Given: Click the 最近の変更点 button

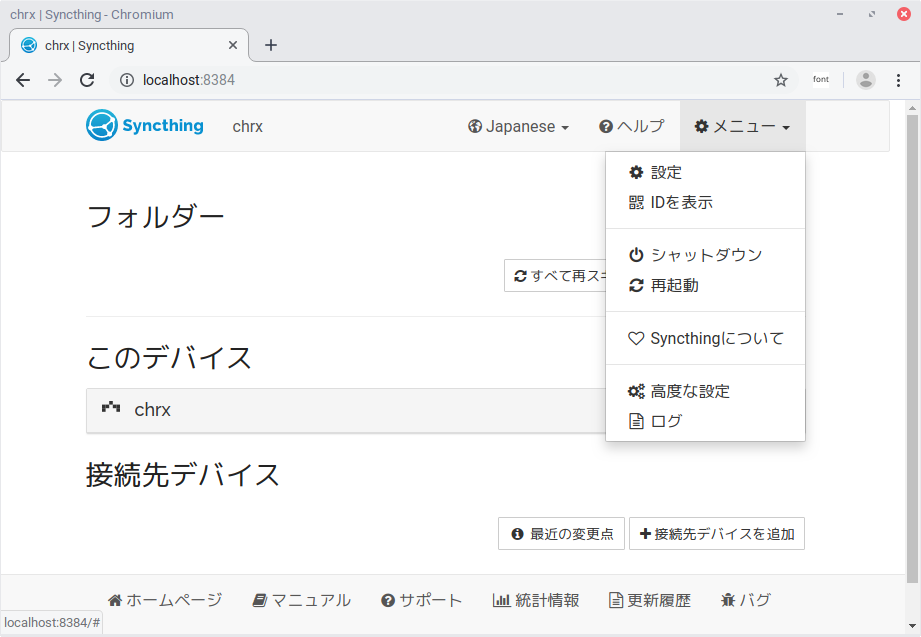Looking at the screenshot, I should pyautogui.click(x=561, y=534).
